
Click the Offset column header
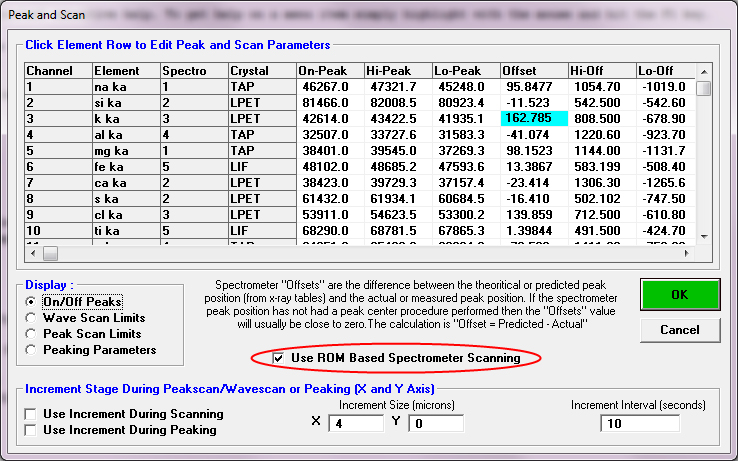pyautogui.click(x=533, y=71)
